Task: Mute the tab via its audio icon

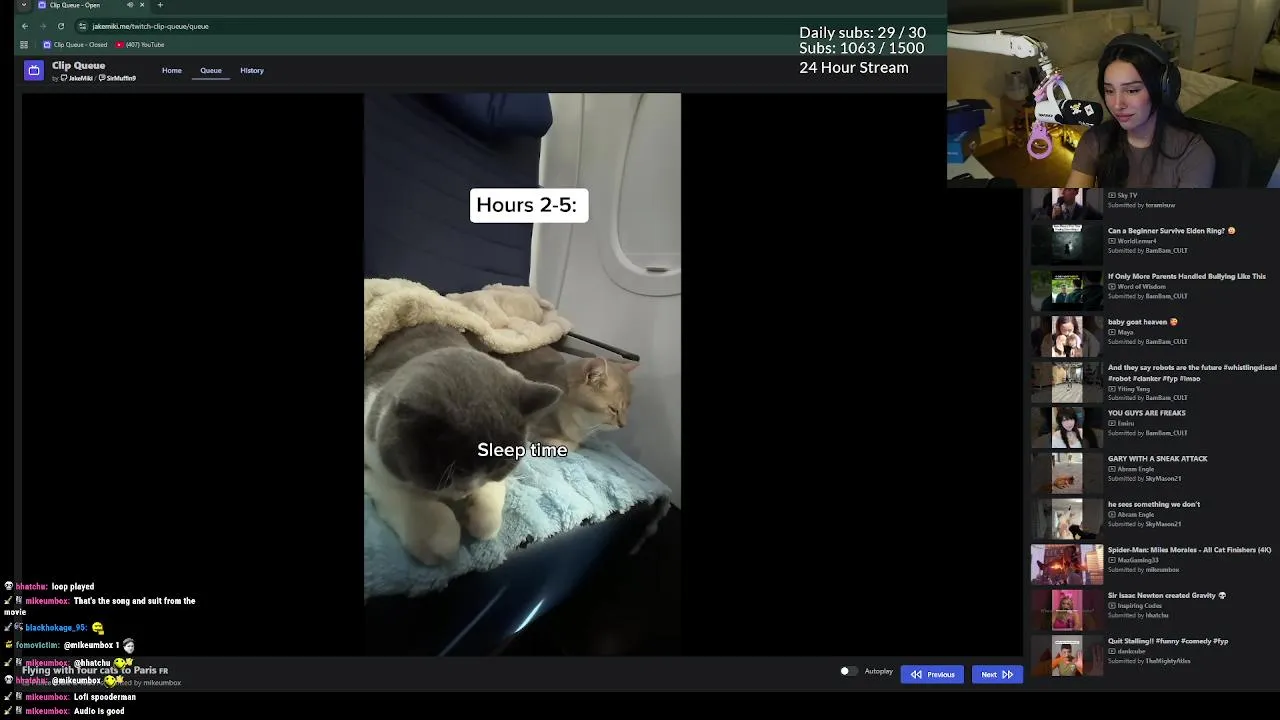Action: [x=130, y=5]
